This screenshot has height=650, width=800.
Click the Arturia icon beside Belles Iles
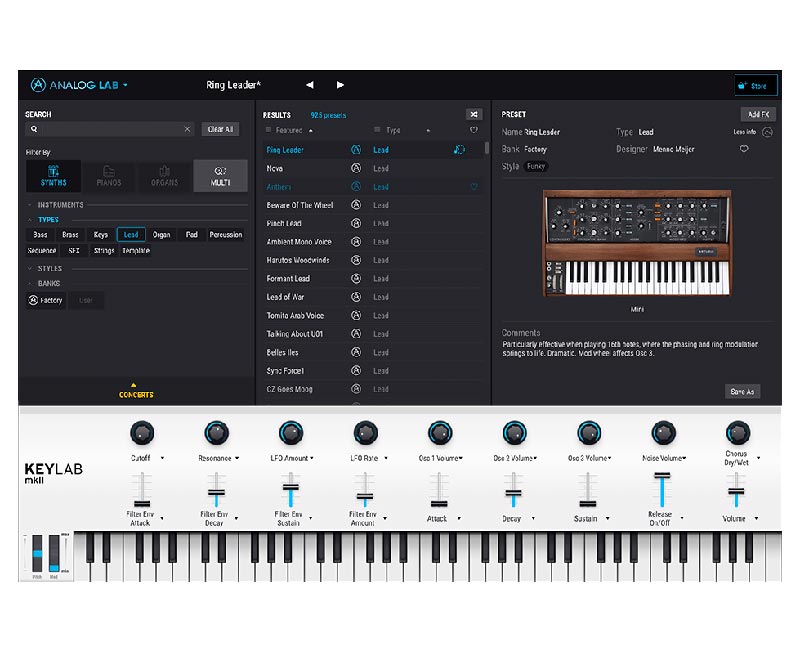tap(356, 352)
